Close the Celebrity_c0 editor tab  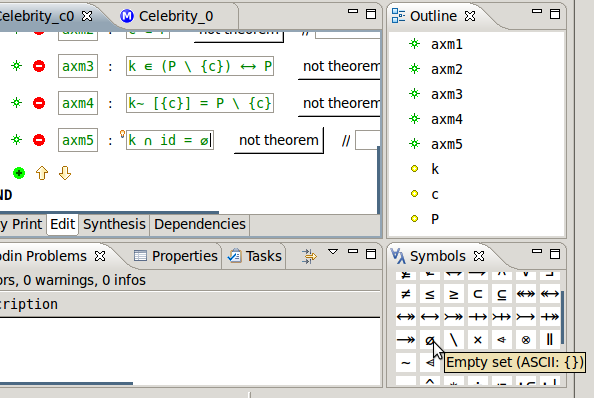click(x=87, y=16)
